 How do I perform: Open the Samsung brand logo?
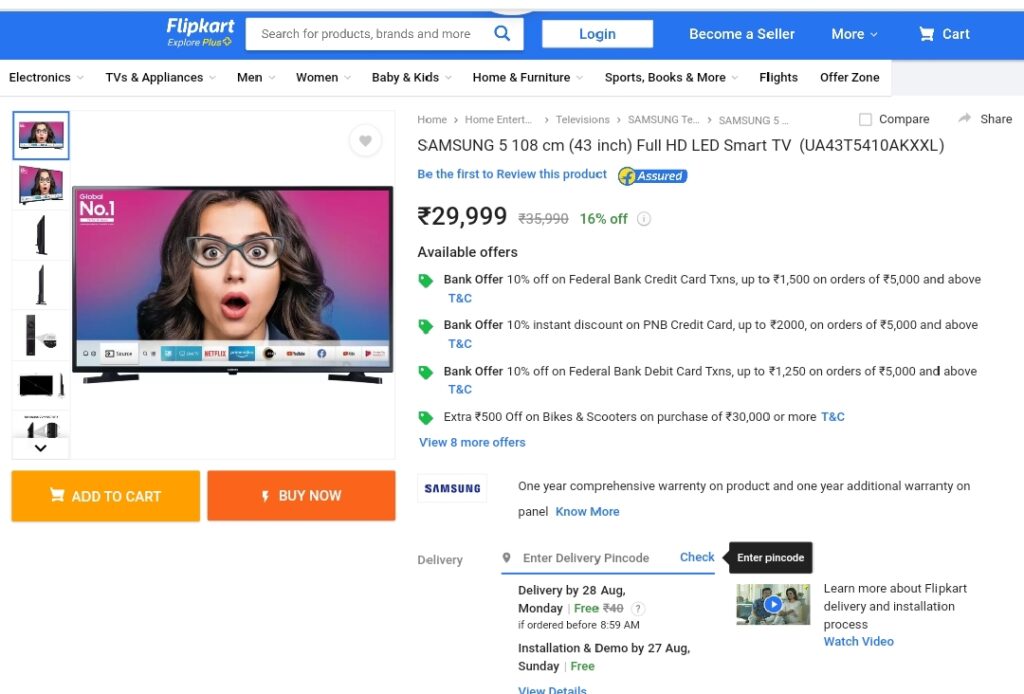coord(452,488)
